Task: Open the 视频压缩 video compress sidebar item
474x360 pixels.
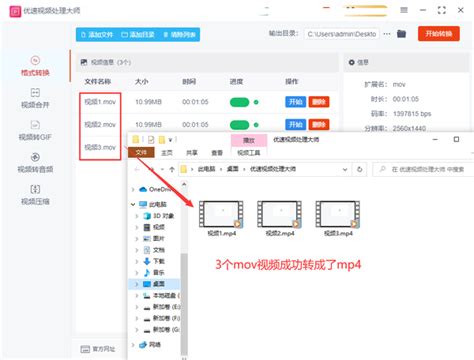Action: click(x=35, y=195)
